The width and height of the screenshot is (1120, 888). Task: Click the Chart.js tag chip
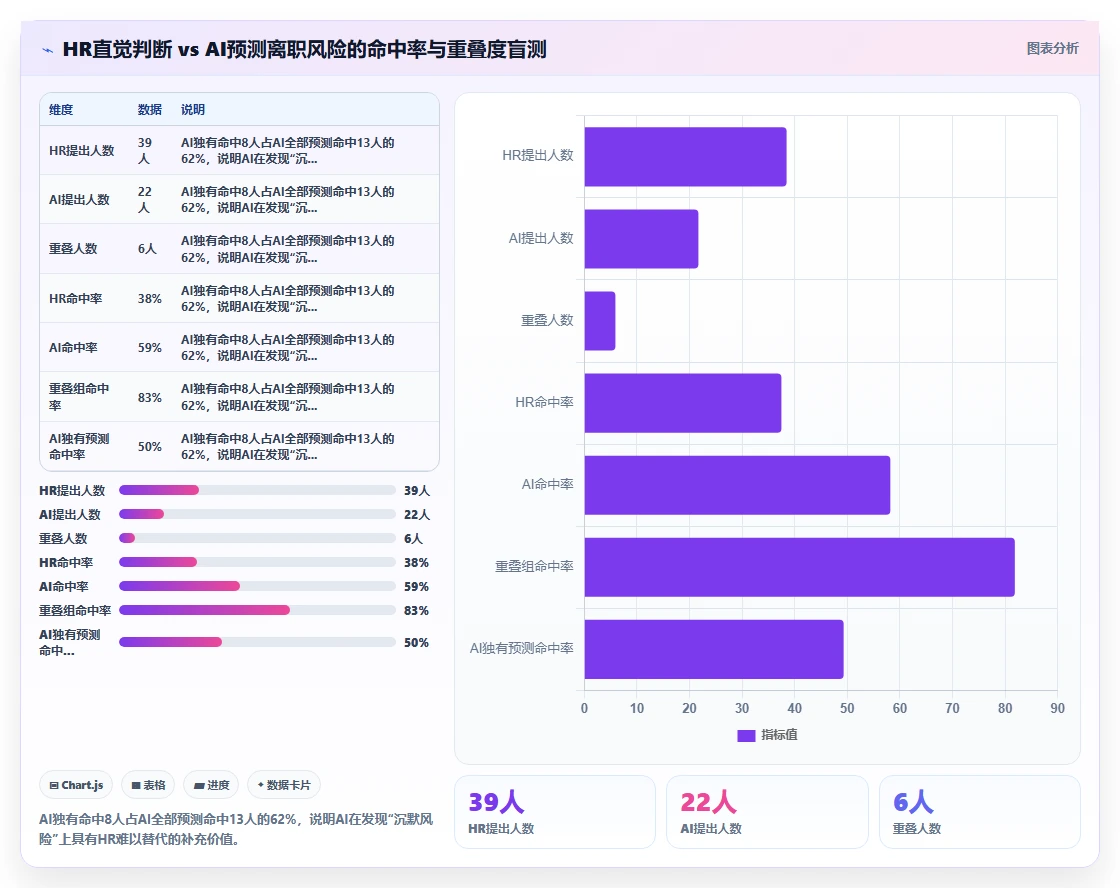(76, 785)
